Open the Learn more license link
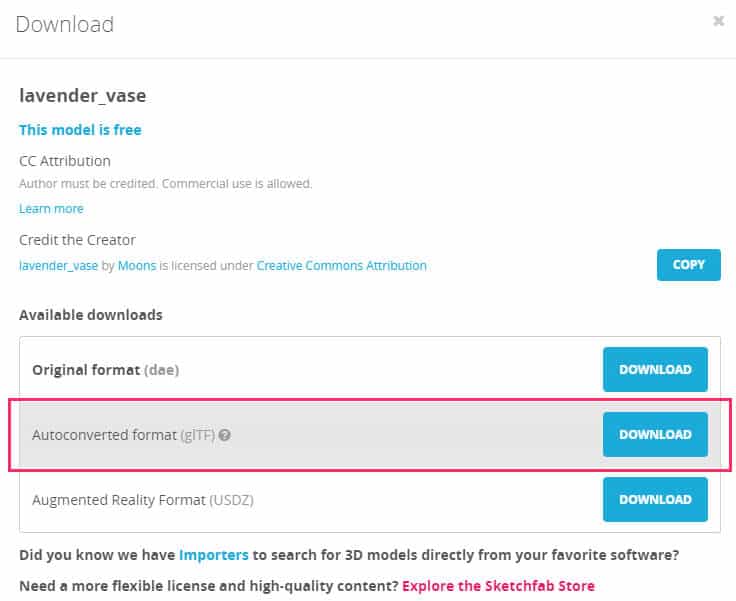The image size is (736, 601). click(x=51, y=208)
